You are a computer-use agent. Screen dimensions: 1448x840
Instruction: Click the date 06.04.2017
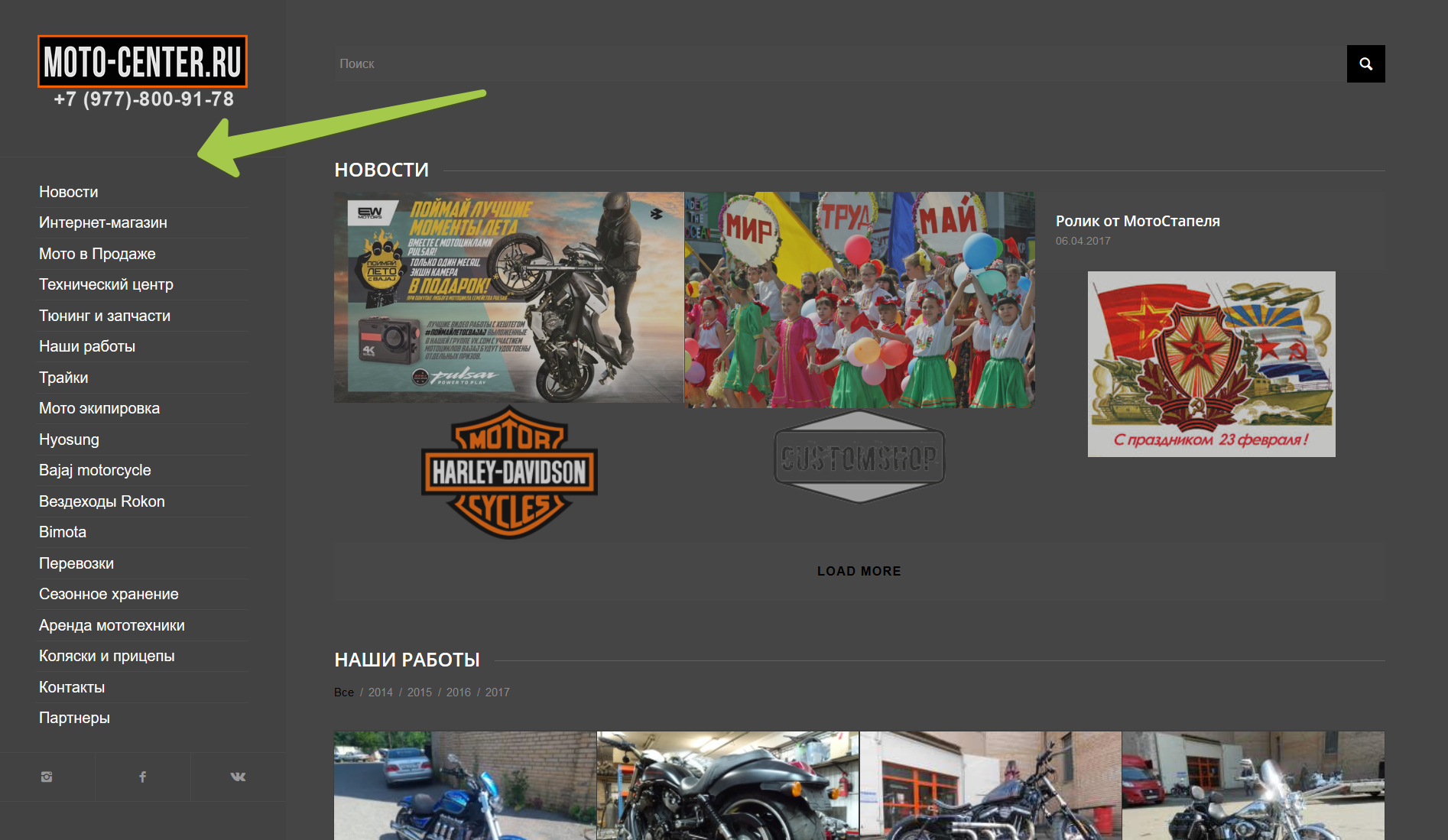click(1083, 241)
